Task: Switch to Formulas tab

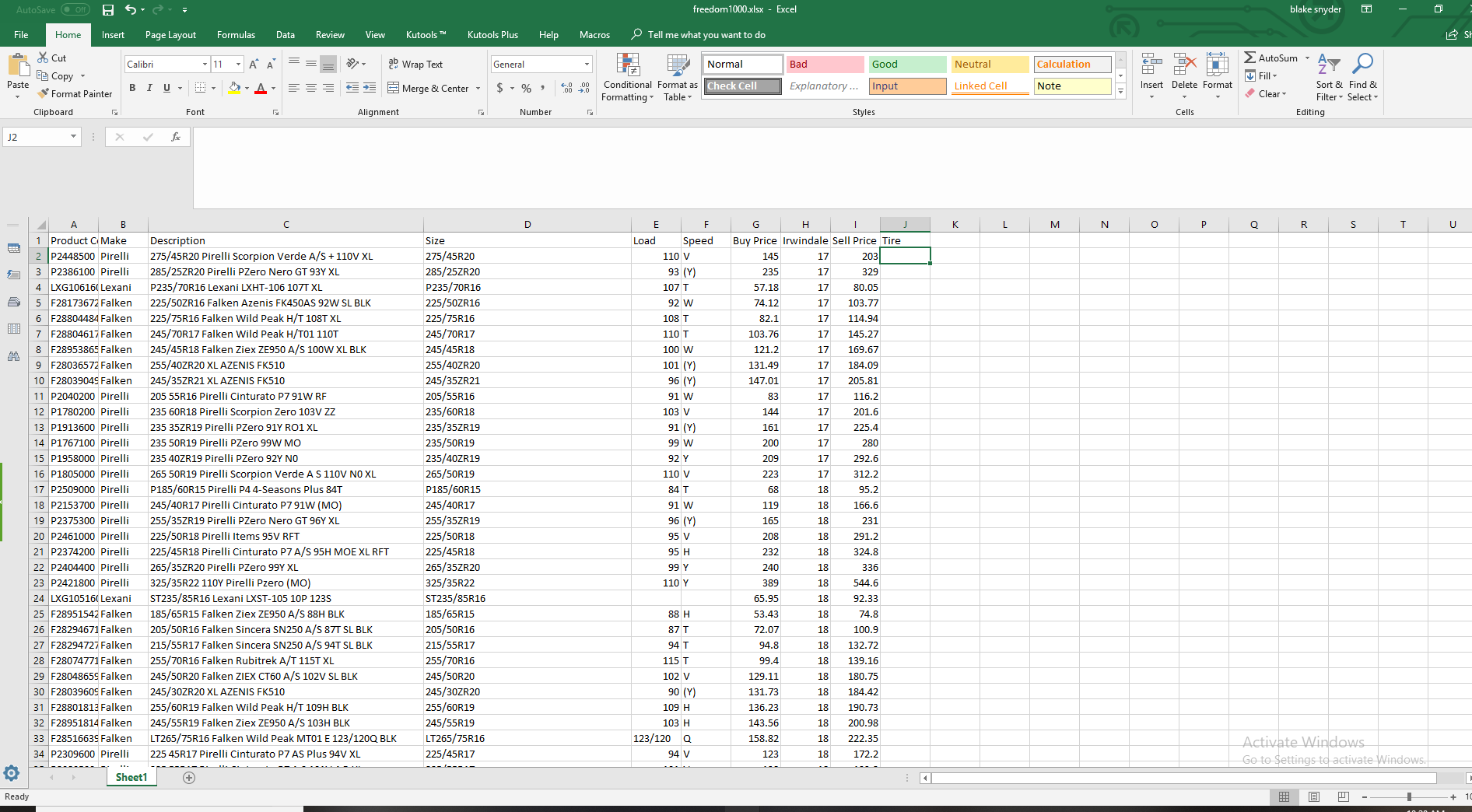Action: (236, 35)
